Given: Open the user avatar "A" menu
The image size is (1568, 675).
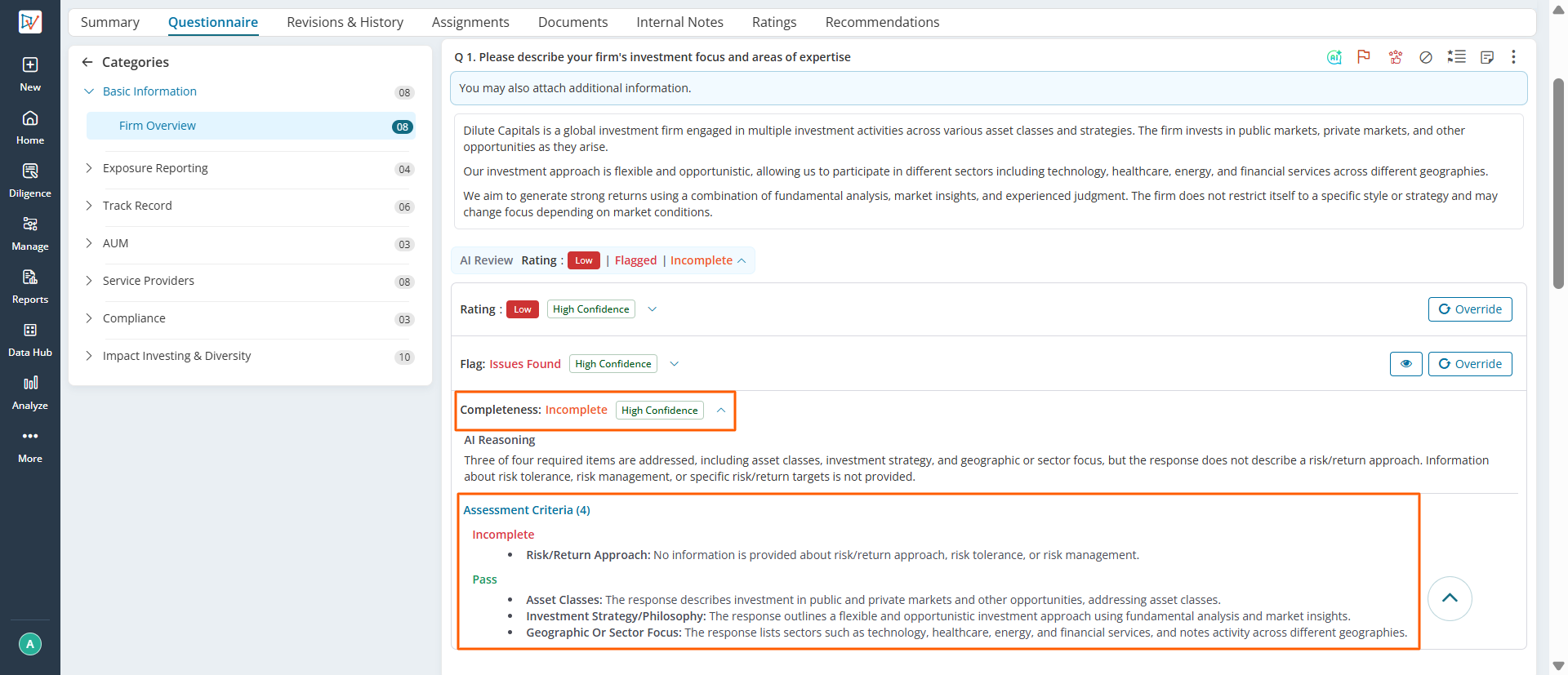Looking at the screenshot, I should (x=30, y=644).
